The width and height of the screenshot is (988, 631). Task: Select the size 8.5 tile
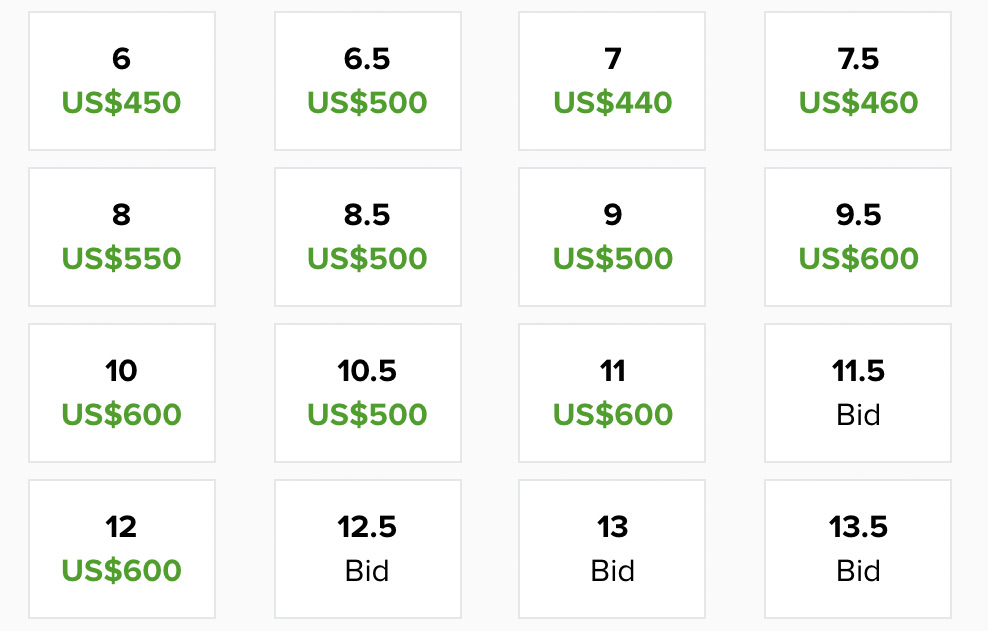click(367, 237)
